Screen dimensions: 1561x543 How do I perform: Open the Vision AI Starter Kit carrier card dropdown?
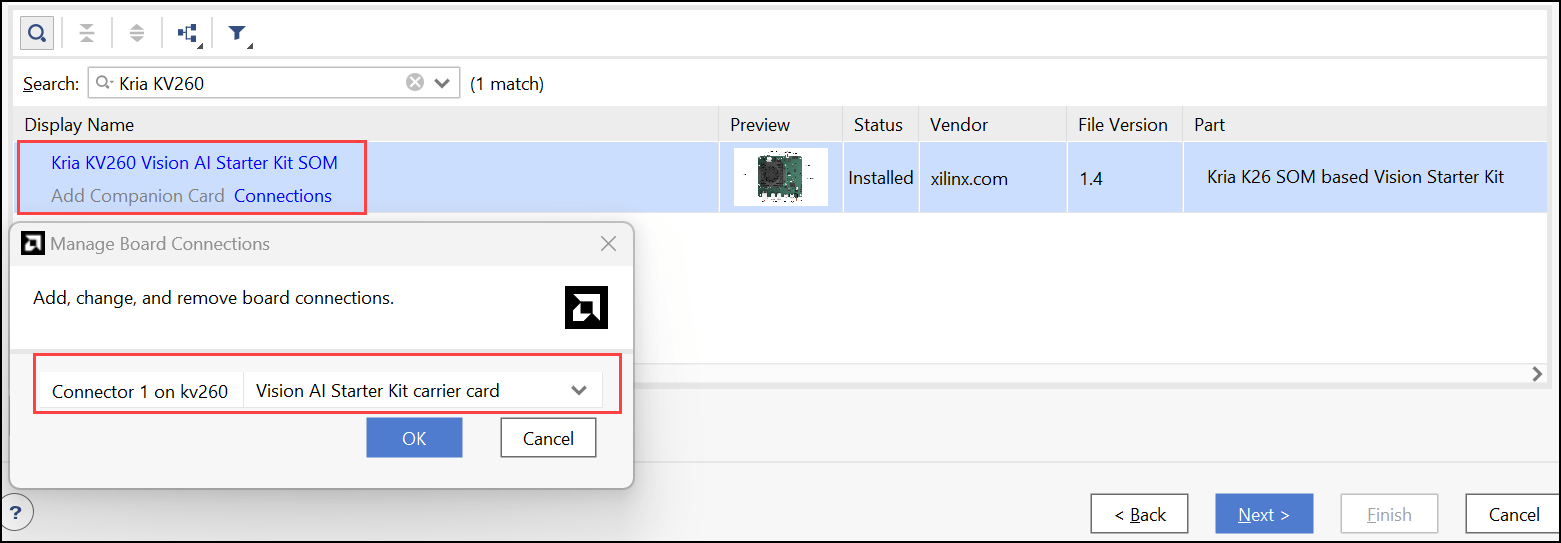point(578,391)
